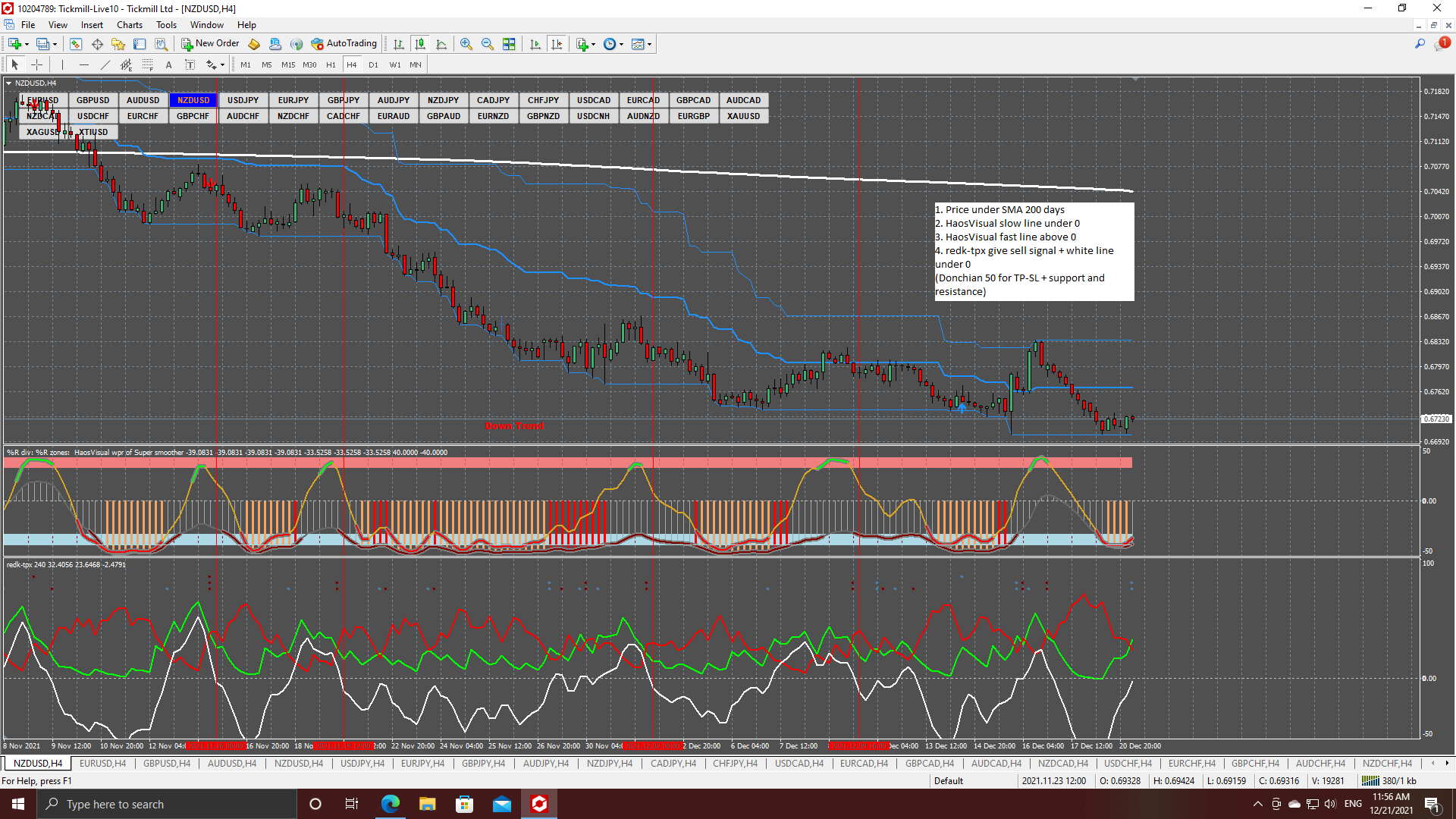This screenshot has width=1456, height=819.
Task: Expand the Indicators list dropdown arrow
Action: pyautogui.click(x=593, y=44)
